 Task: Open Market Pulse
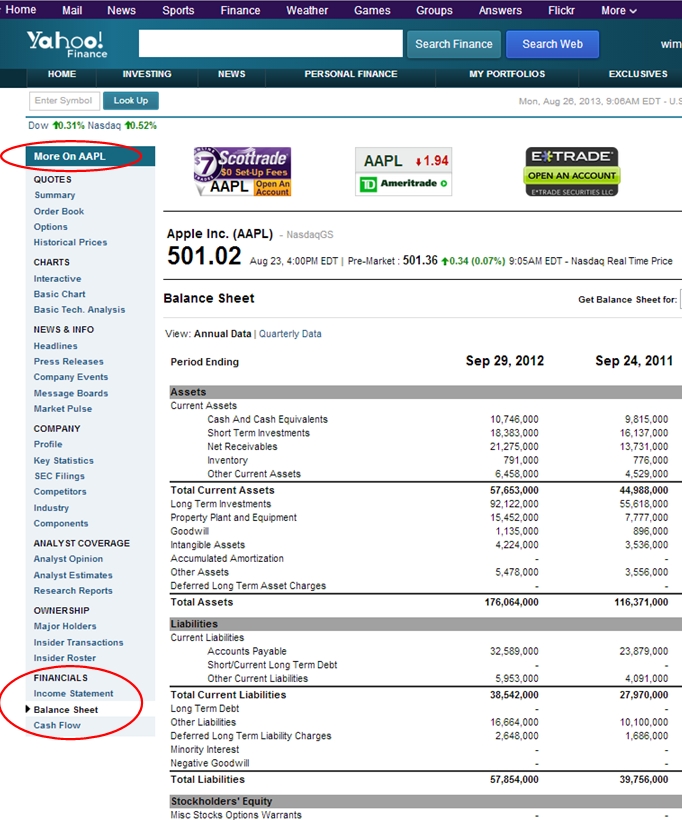tap(63, 409)
